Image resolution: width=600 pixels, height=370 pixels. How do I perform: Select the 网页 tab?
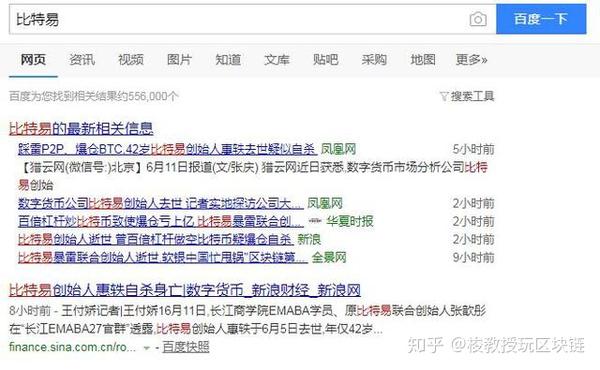coord(33,60)
